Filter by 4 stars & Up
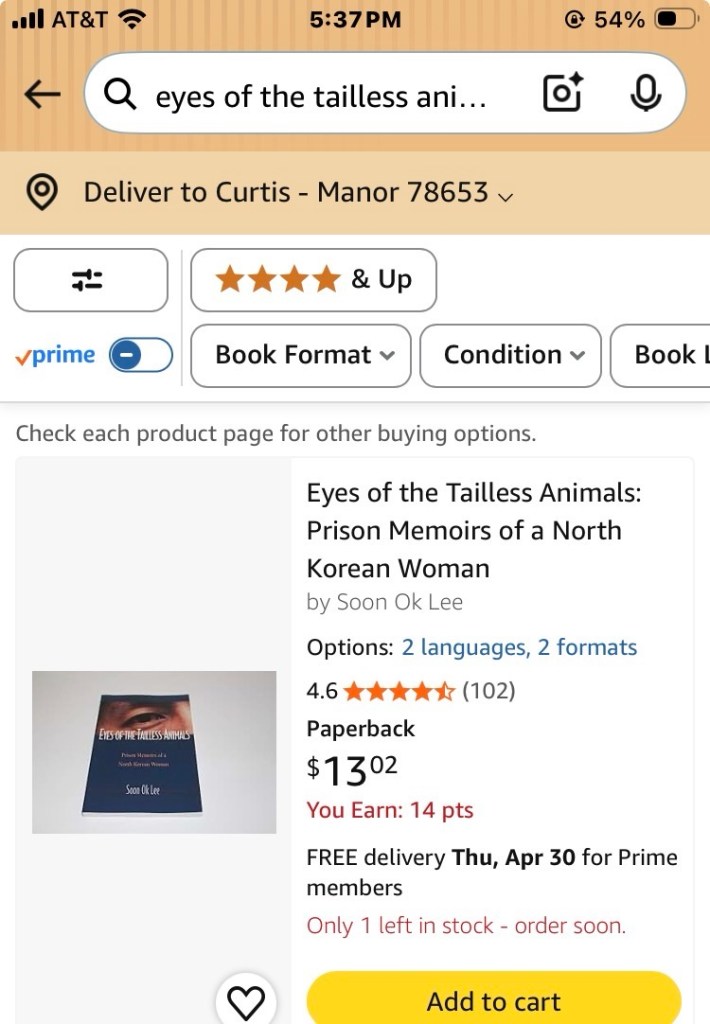The height and width of the screenshot is (1024, 710). pos(313,280)
